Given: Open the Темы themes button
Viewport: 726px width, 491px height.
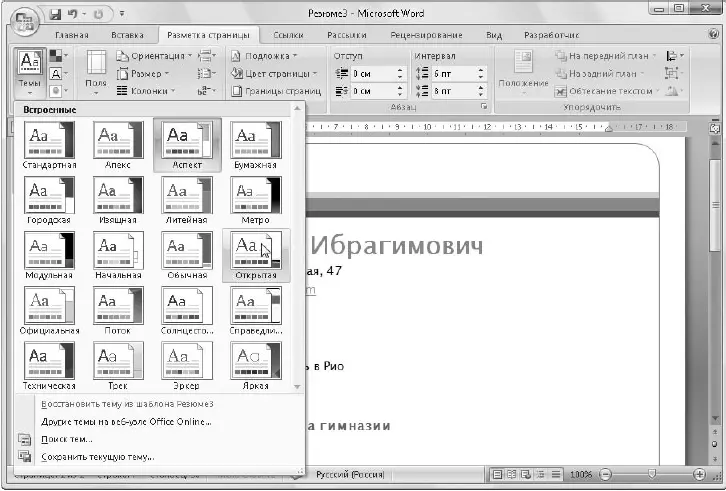Looking at the screenshot, I should coord(30,73).
